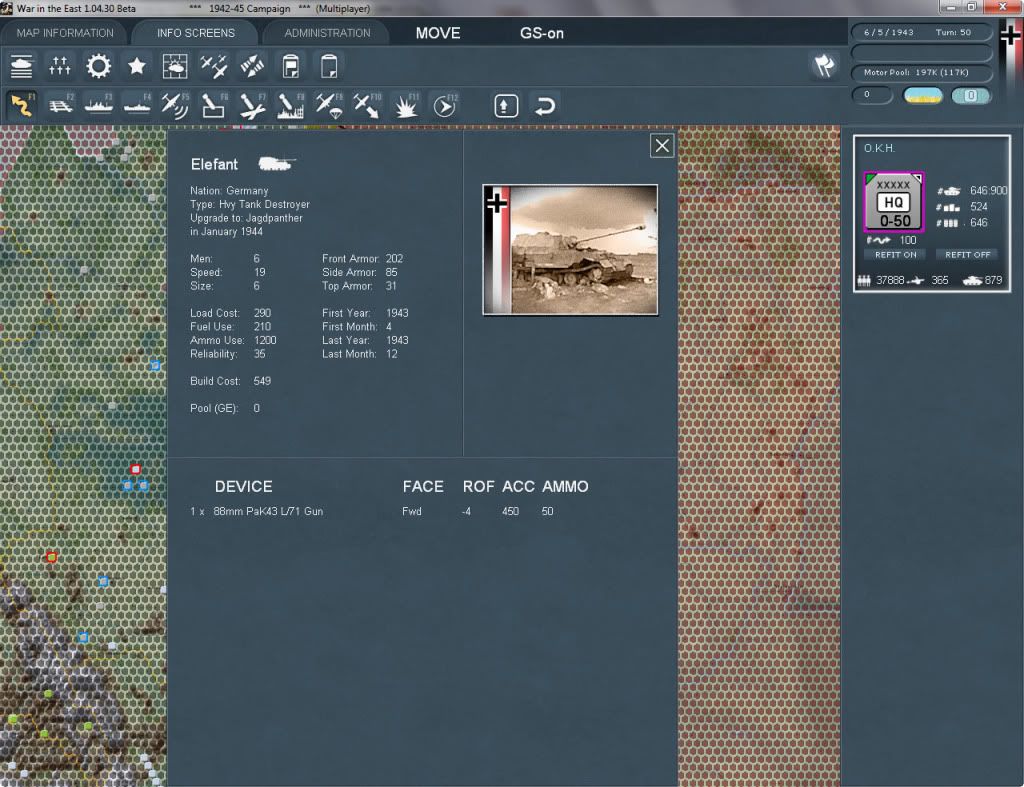Viewport: 1024px width, 787px height.
Task: Click the DEVICE column header
Action: click(244, 487)
